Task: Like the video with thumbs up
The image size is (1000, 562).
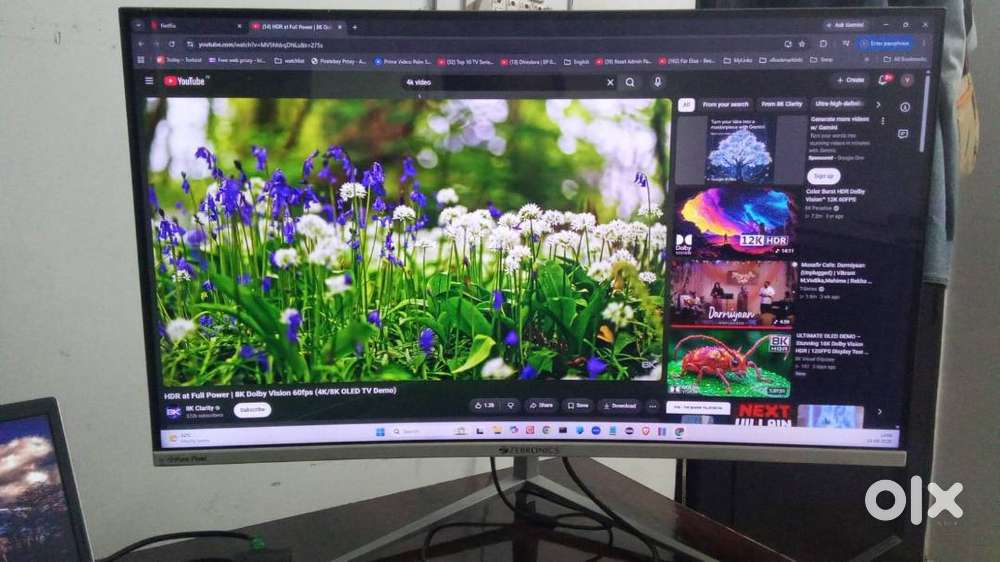Action: [484, 405]
